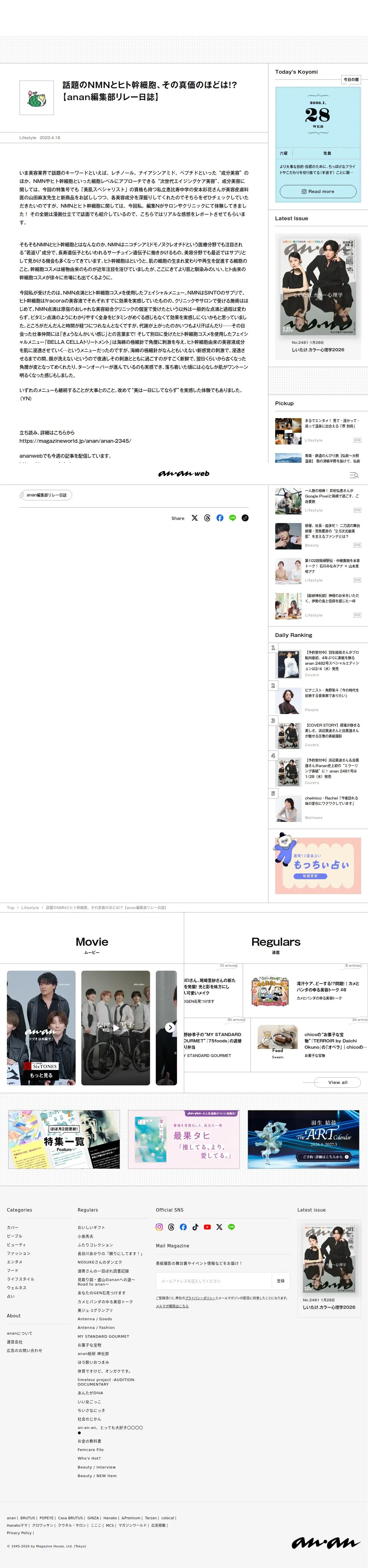Open the 最果タヒ banner

click(184, 1139)
